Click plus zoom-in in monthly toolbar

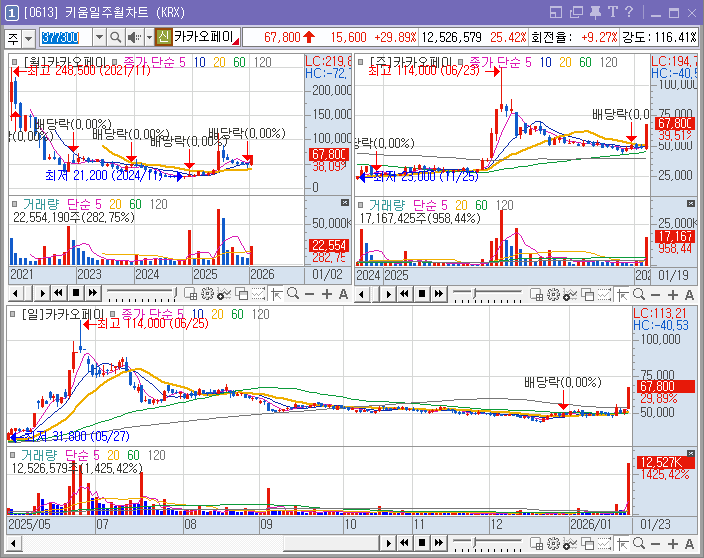327,294
